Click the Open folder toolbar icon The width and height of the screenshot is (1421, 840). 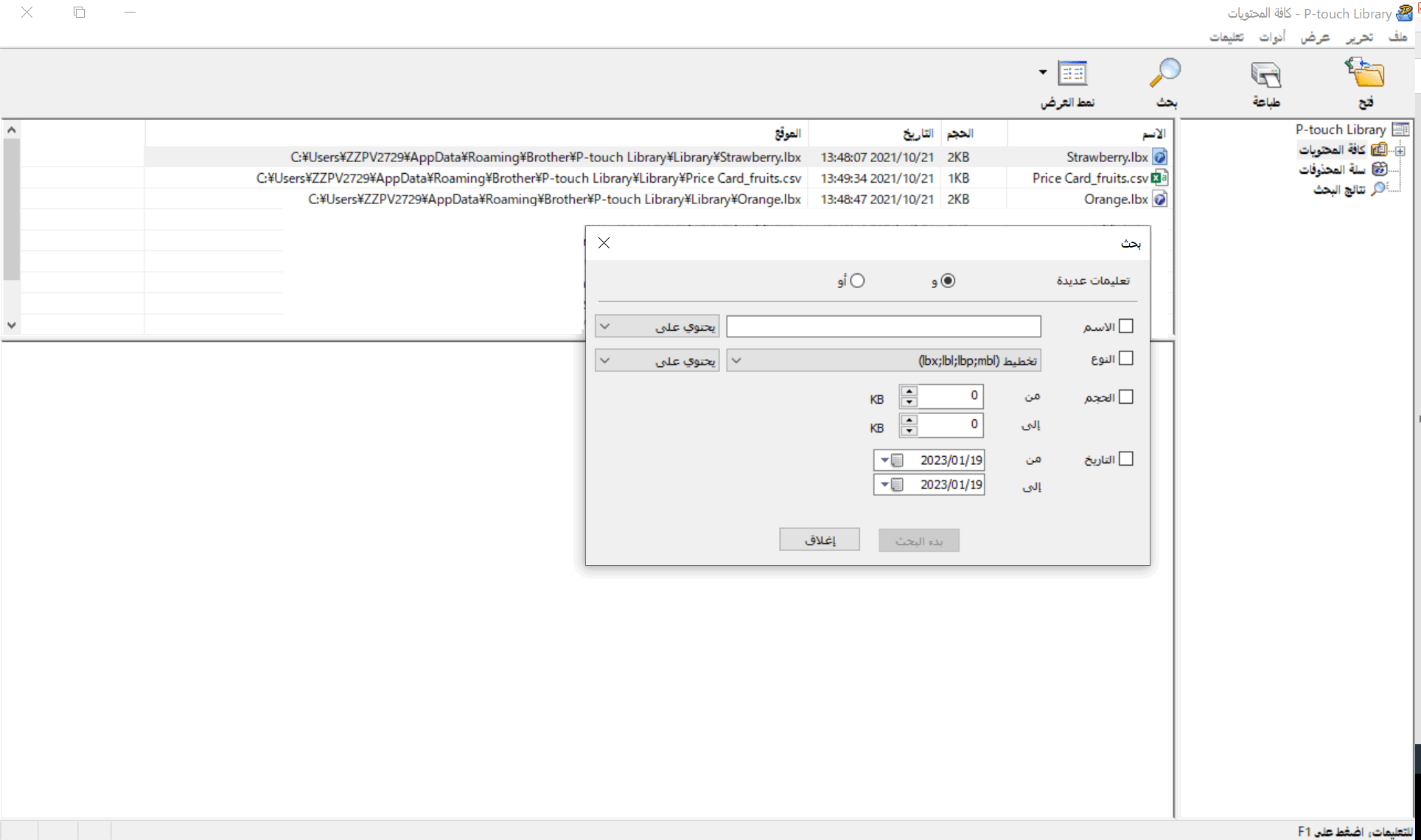pos(1365,74)
